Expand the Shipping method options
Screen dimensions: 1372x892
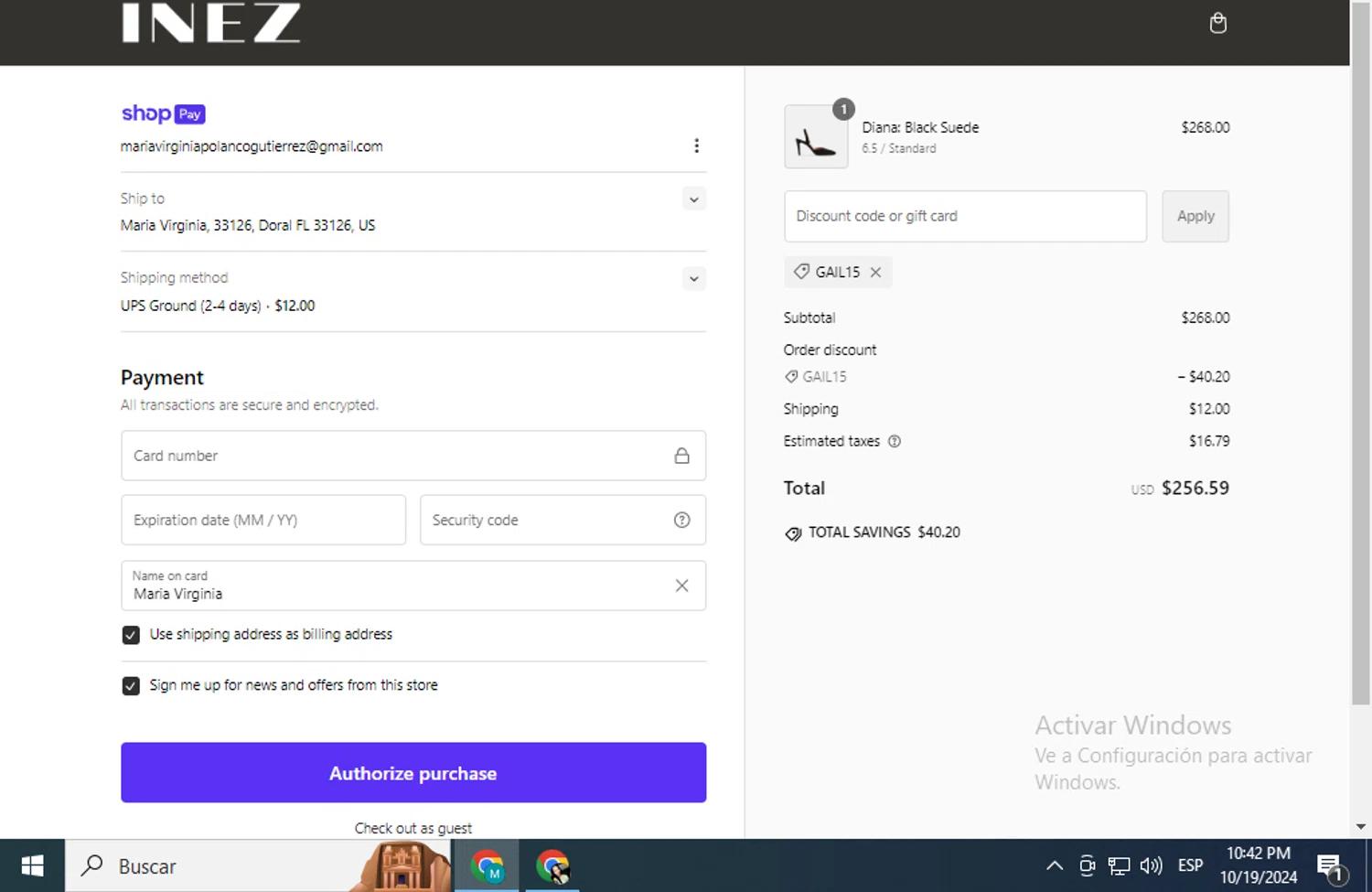tap(693, 279)
